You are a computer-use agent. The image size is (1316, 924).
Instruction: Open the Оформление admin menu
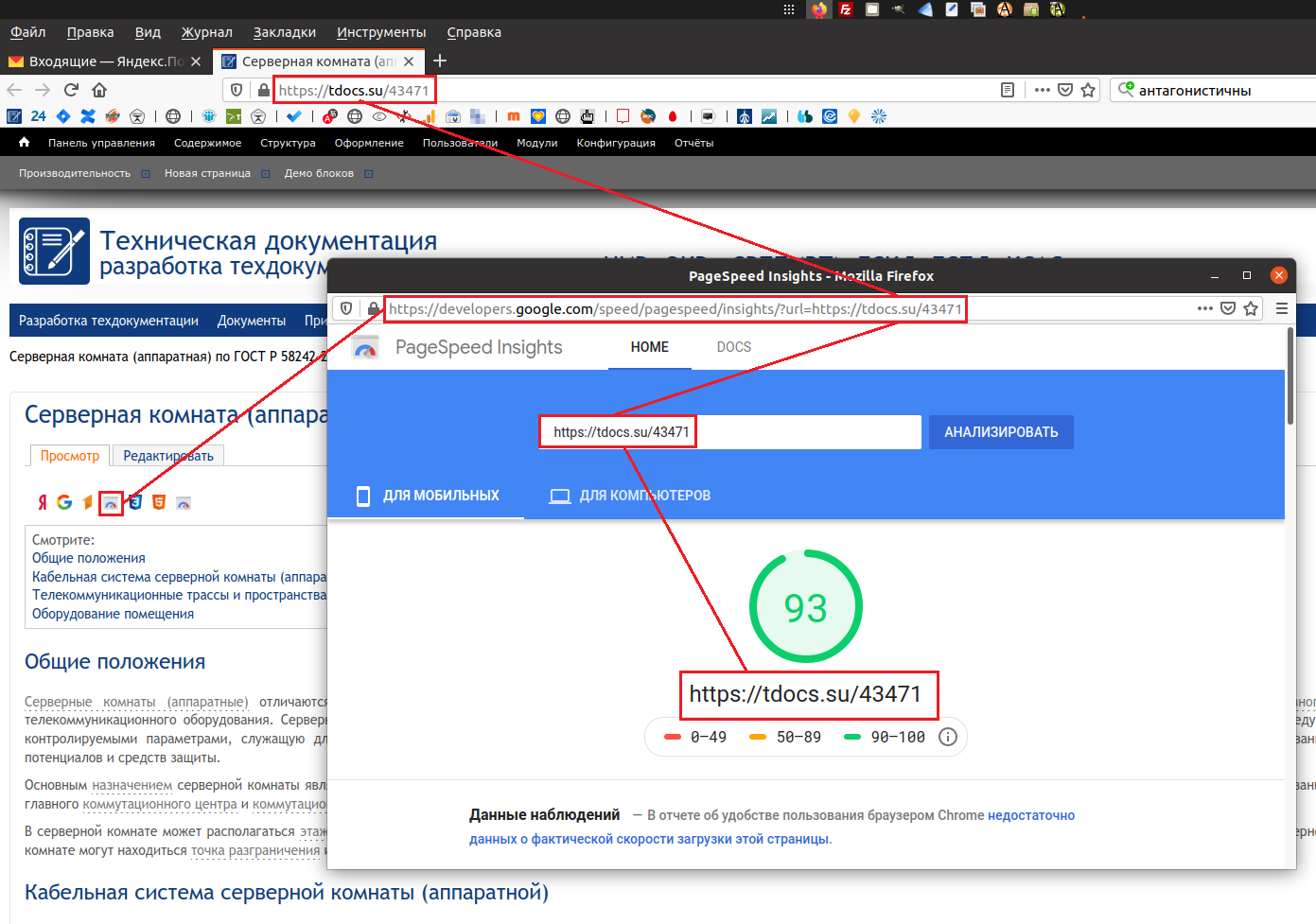[369, 143]
